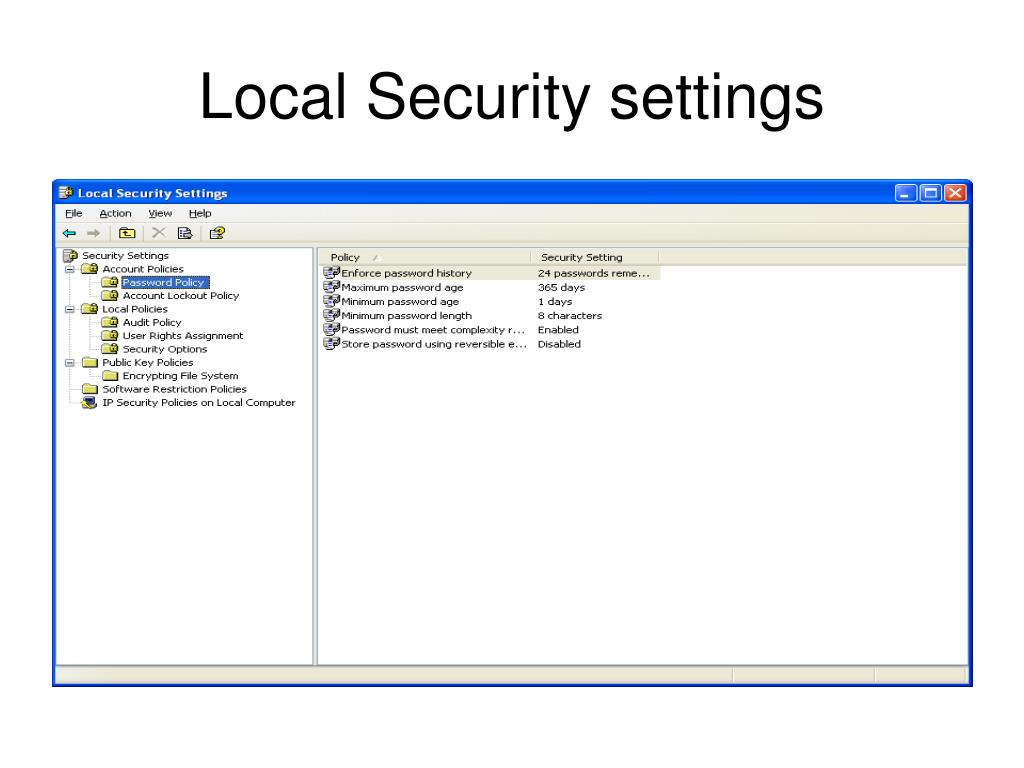Click the '1 days' setting value
Viewport: 1024px width, 768px height.
(554, 301)
